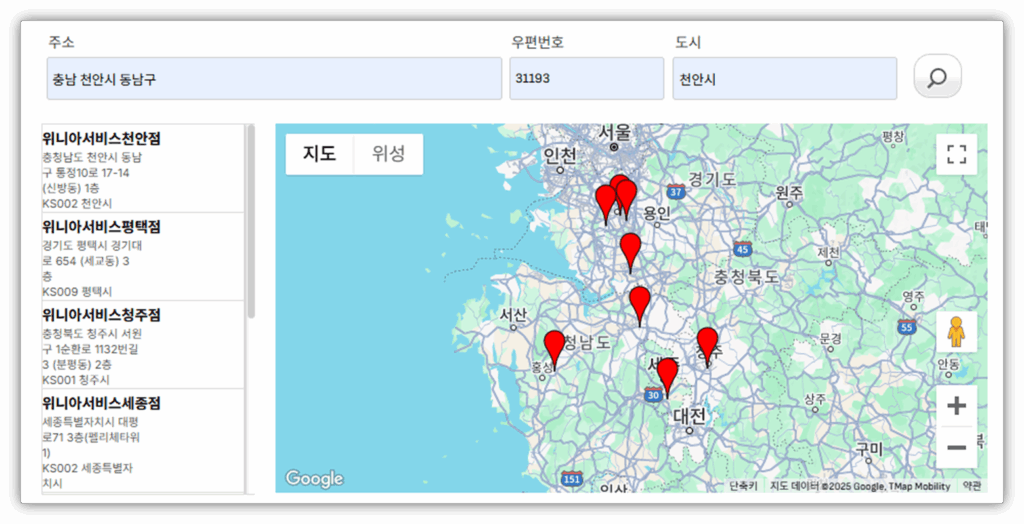The height and width of the screenshot is (524, 1024).
Task: Click the route 151 shield on map
Action: point(571,480)
